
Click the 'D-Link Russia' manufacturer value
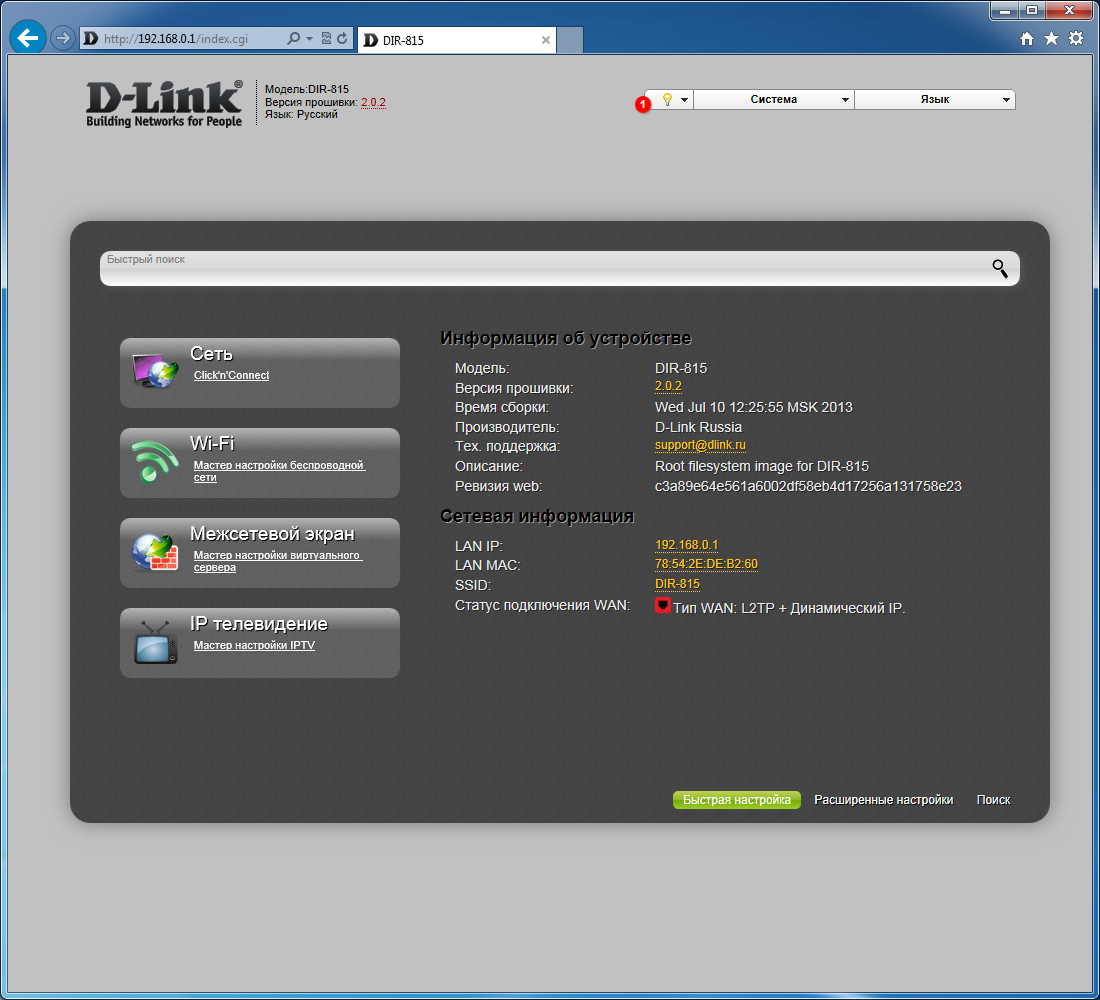[x=698, y=427]
